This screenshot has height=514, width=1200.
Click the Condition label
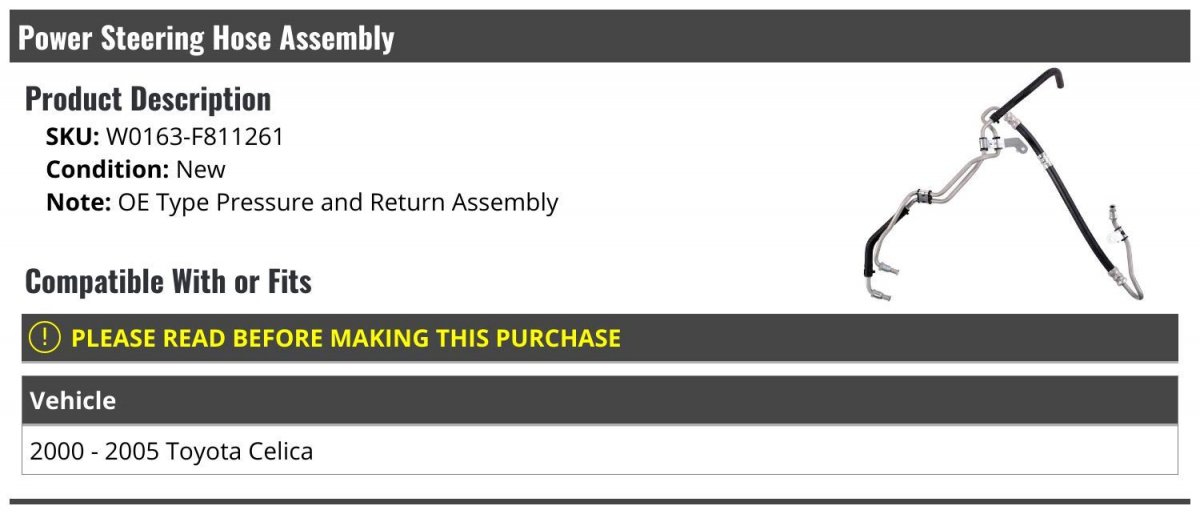click(107, 169)
